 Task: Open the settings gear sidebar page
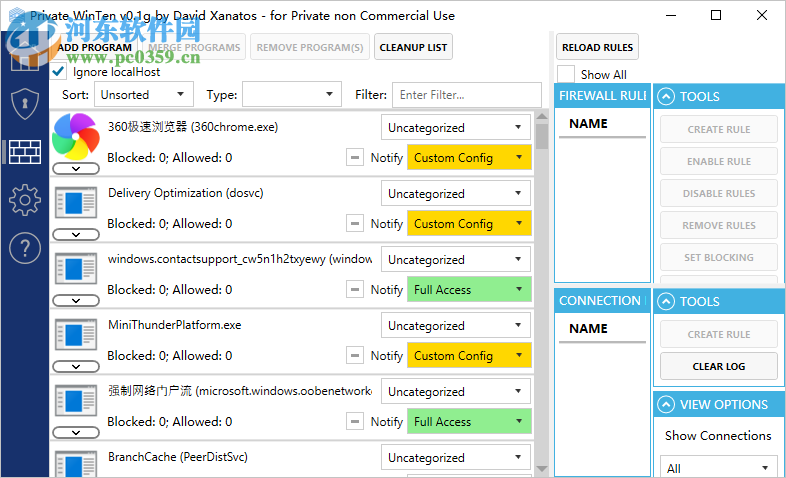tap(25, 200)
